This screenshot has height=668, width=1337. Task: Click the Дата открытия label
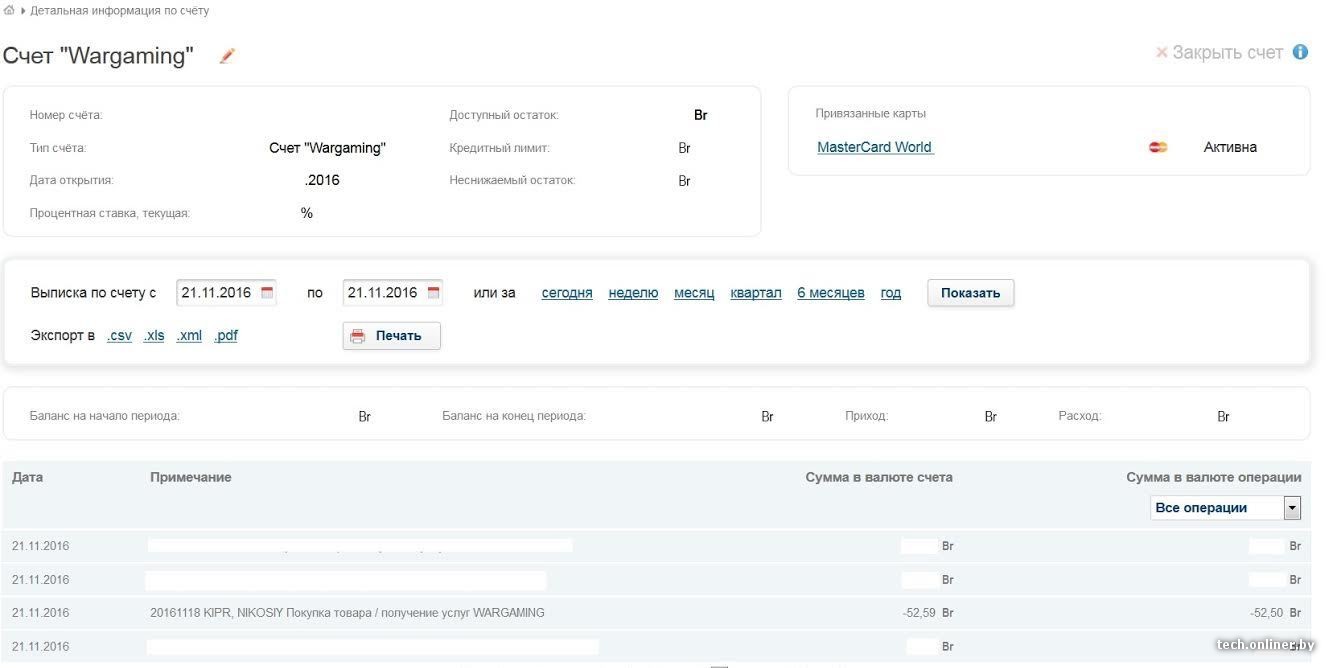[x=72, y=181]
